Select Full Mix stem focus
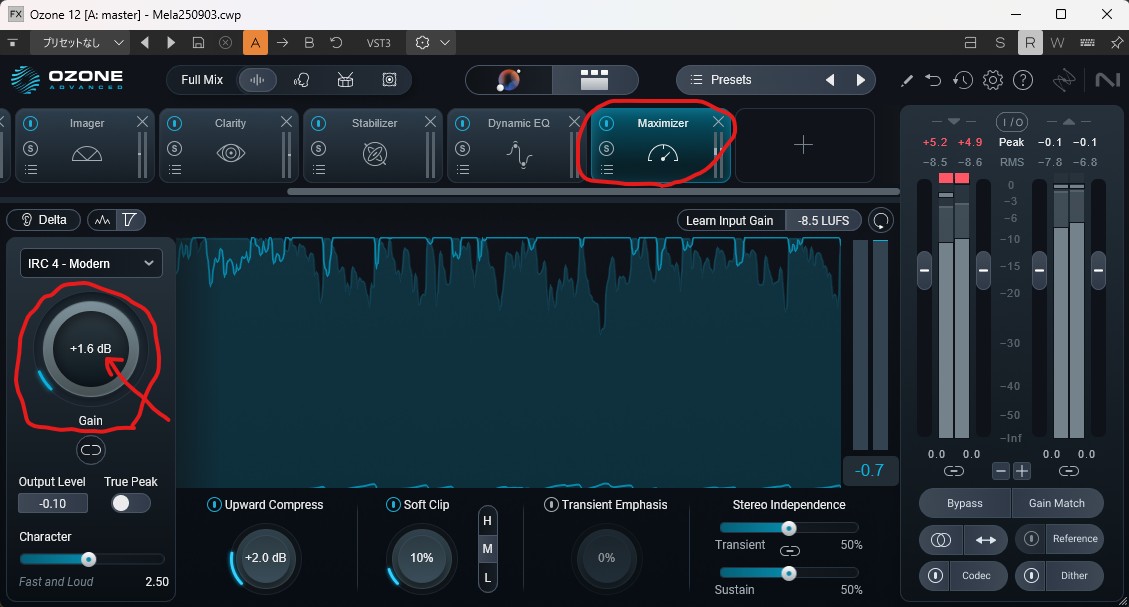The image size is (1129, 607). click(x=202, y=80)
